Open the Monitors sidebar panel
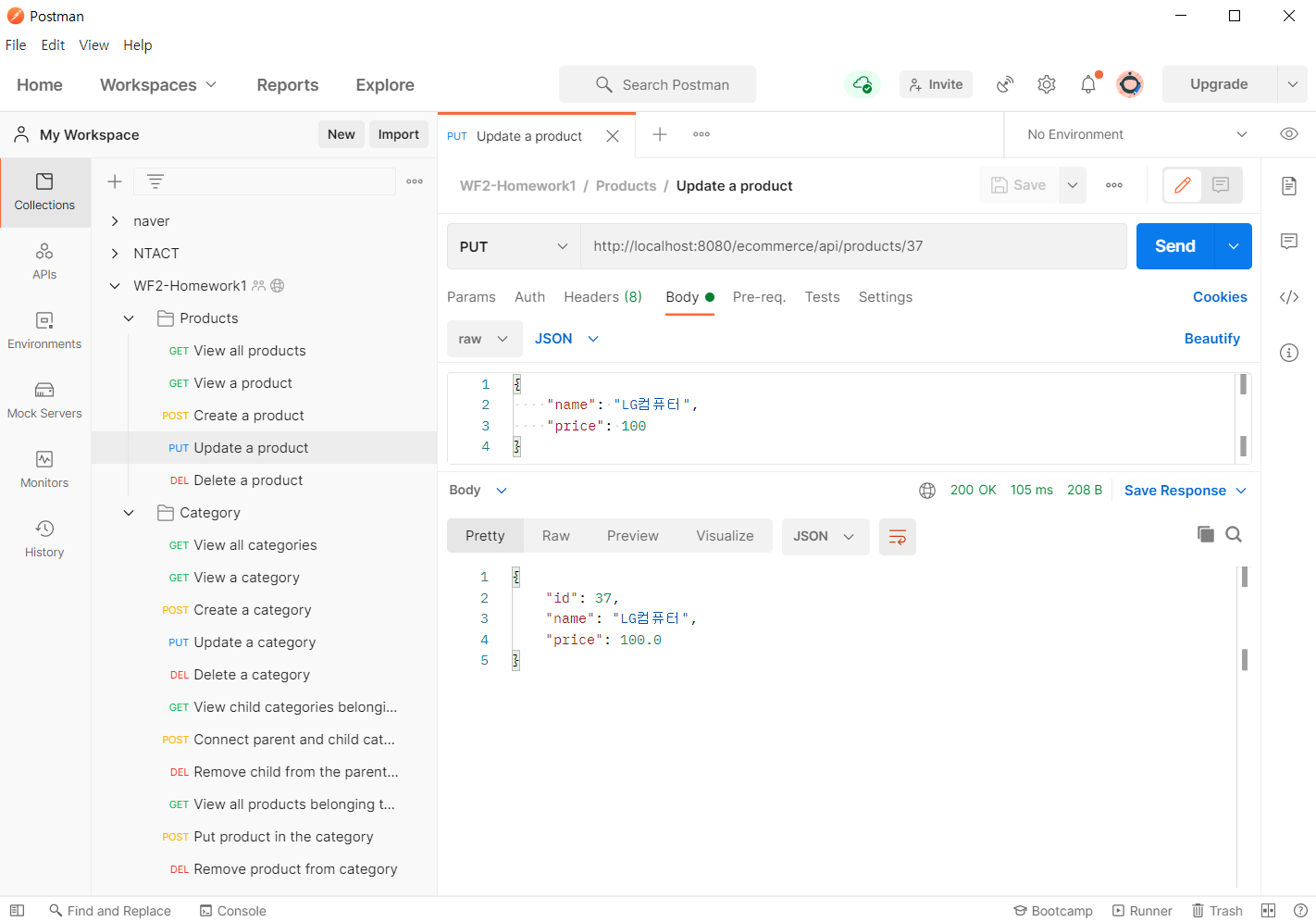1316x922 pixels. tap(44, 469)
